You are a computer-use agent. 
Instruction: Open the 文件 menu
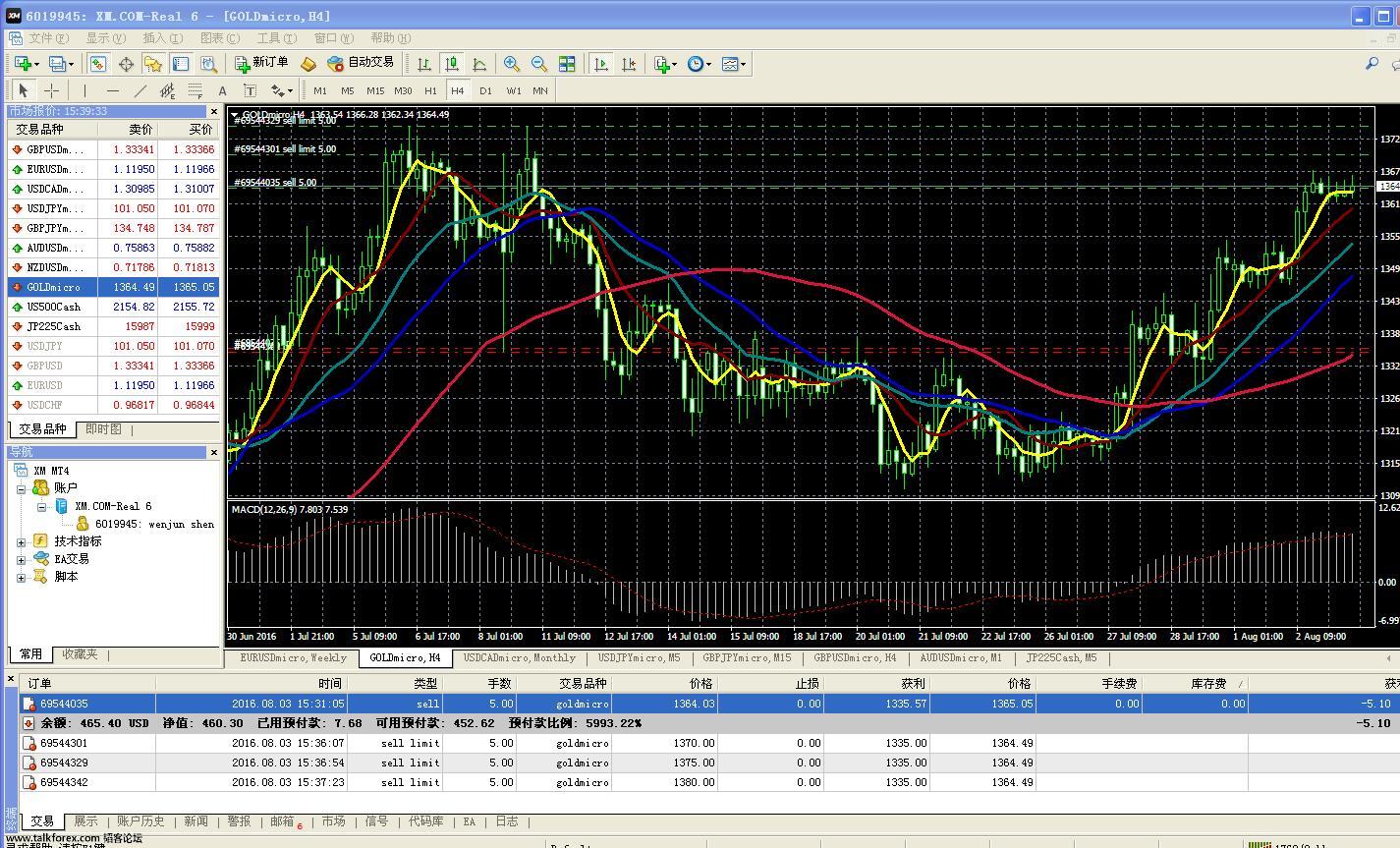click(x=48, y=38)
